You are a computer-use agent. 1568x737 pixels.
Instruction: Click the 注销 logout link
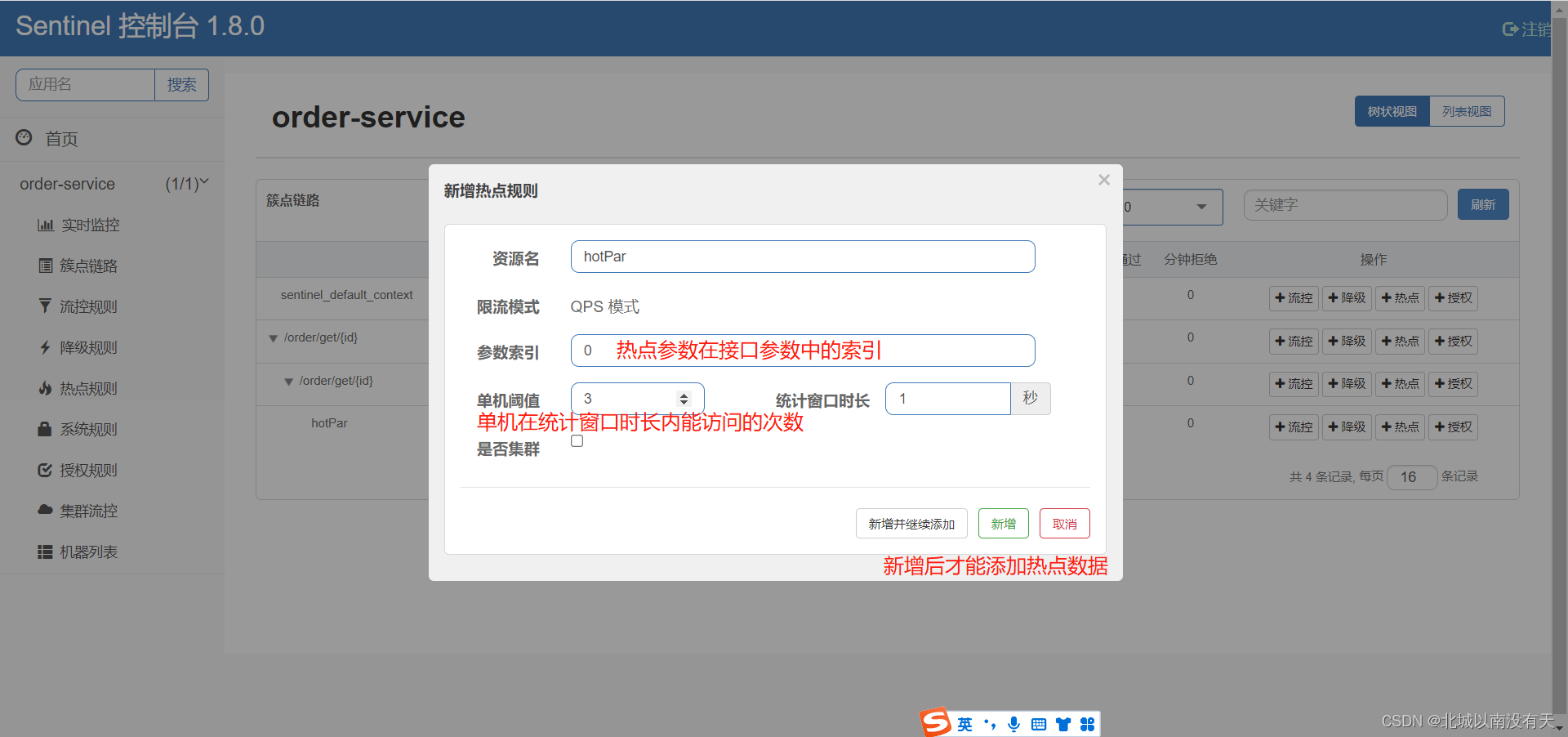pyautogui.click(x=1527, y=29)
